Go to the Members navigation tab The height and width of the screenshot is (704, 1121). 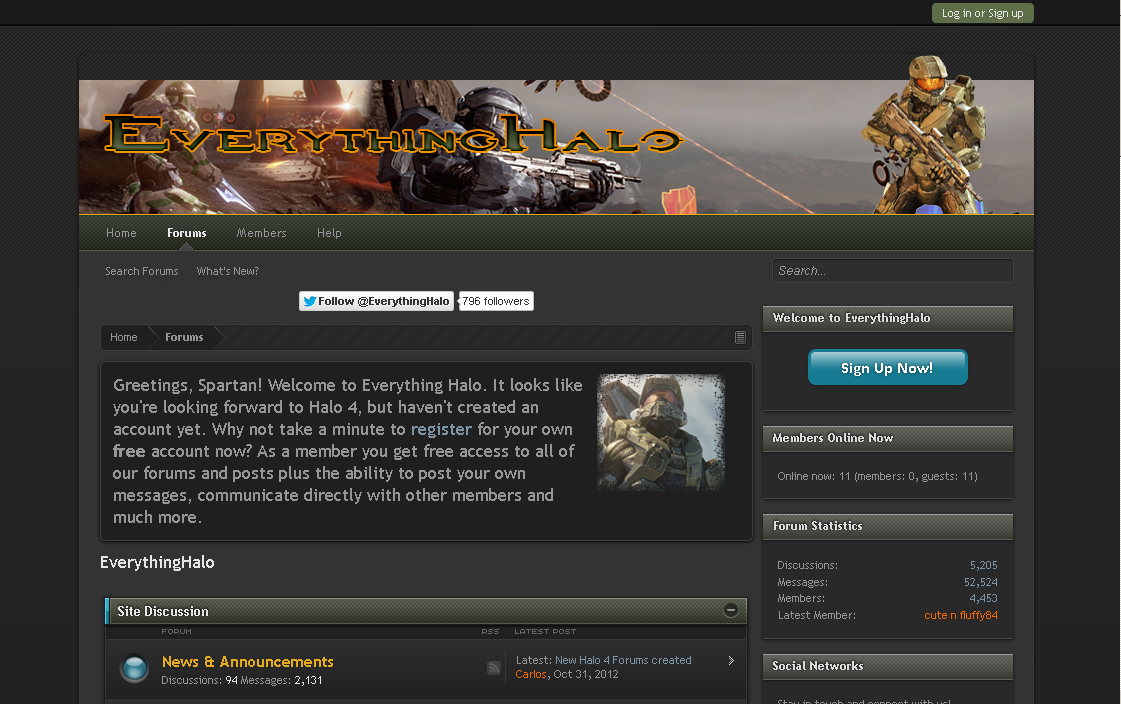pyautogui.click(x=261, y=233)
